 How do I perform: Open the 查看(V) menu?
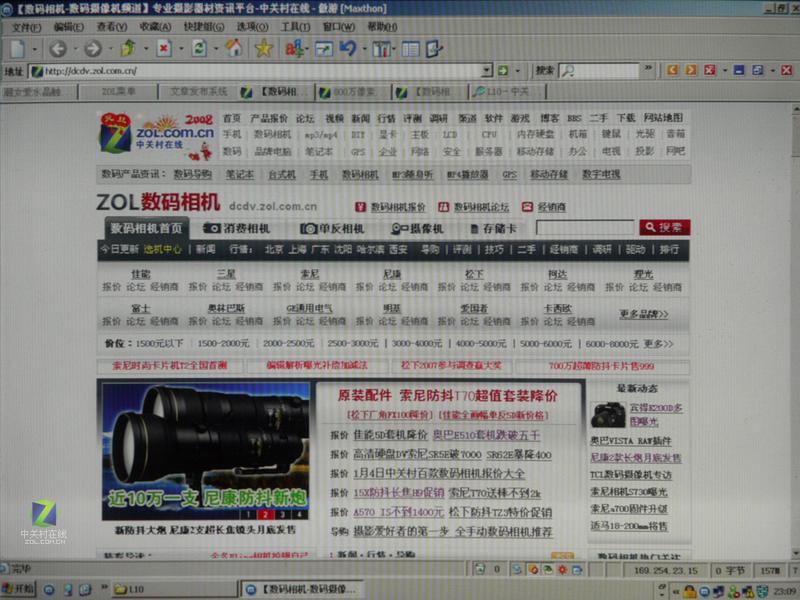(112, 27)
